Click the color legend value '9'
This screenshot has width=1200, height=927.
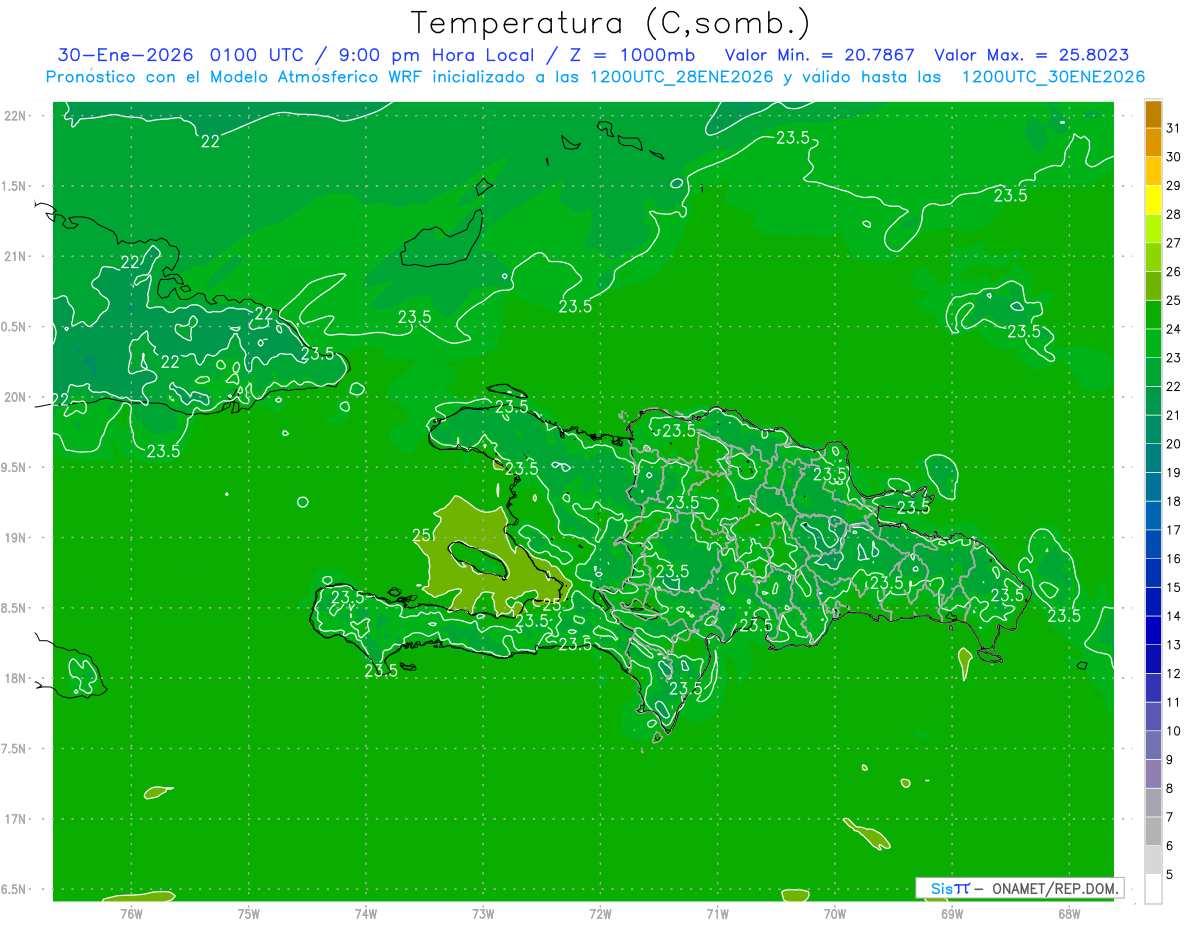[1169, 760]
